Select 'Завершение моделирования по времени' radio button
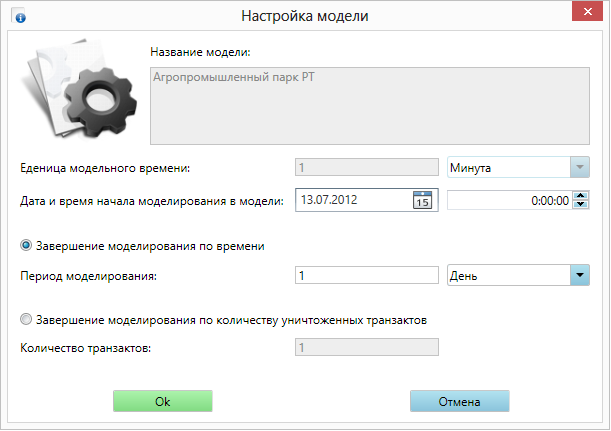Screen dimensions: 611x431 pos(26,246)
